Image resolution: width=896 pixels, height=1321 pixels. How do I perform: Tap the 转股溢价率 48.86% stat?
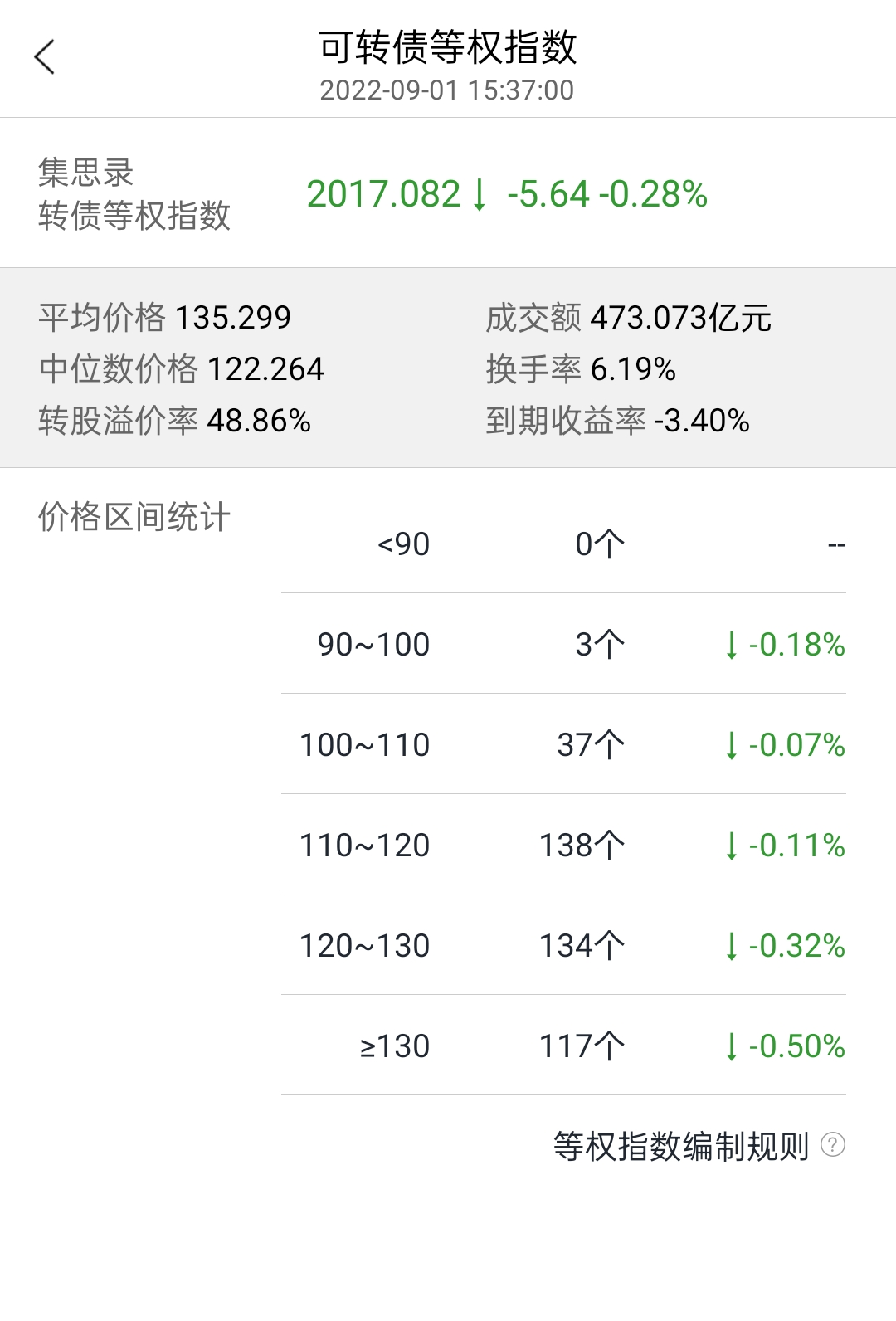coord(175,421)
